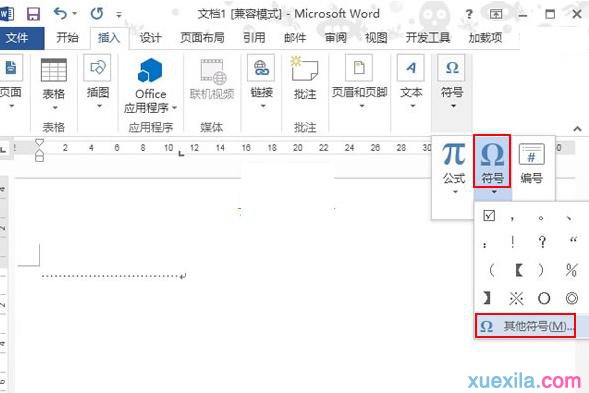Click the 表格 table grid icon

[x=54, y=70]
